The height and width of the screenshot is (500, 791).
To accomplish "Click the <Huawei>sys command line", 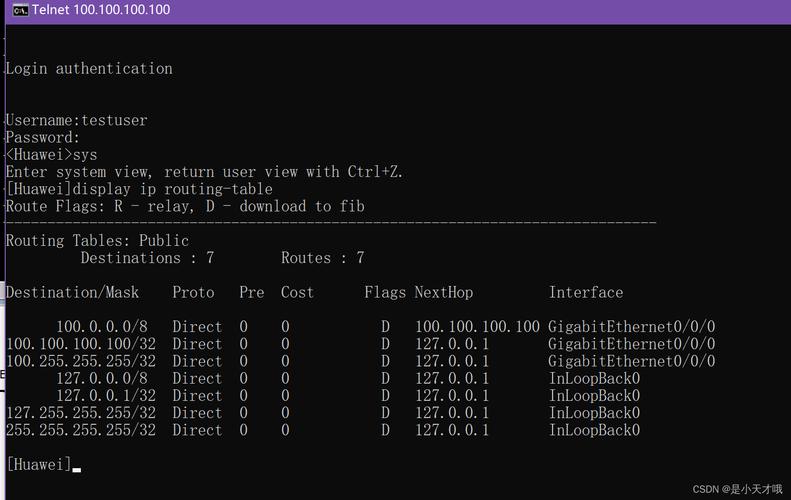I will click(x=52, y=155).
